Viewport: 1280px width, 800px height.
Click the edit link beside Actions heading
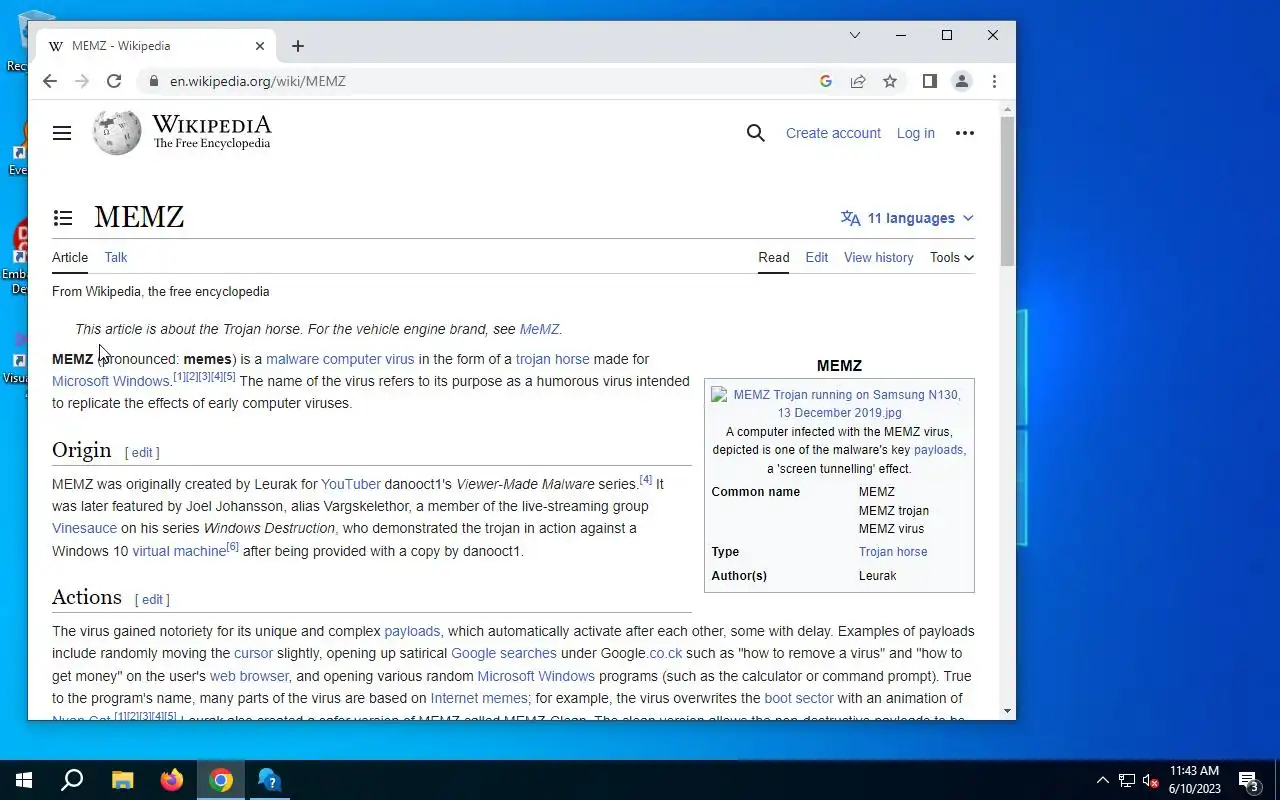(152, 599)
